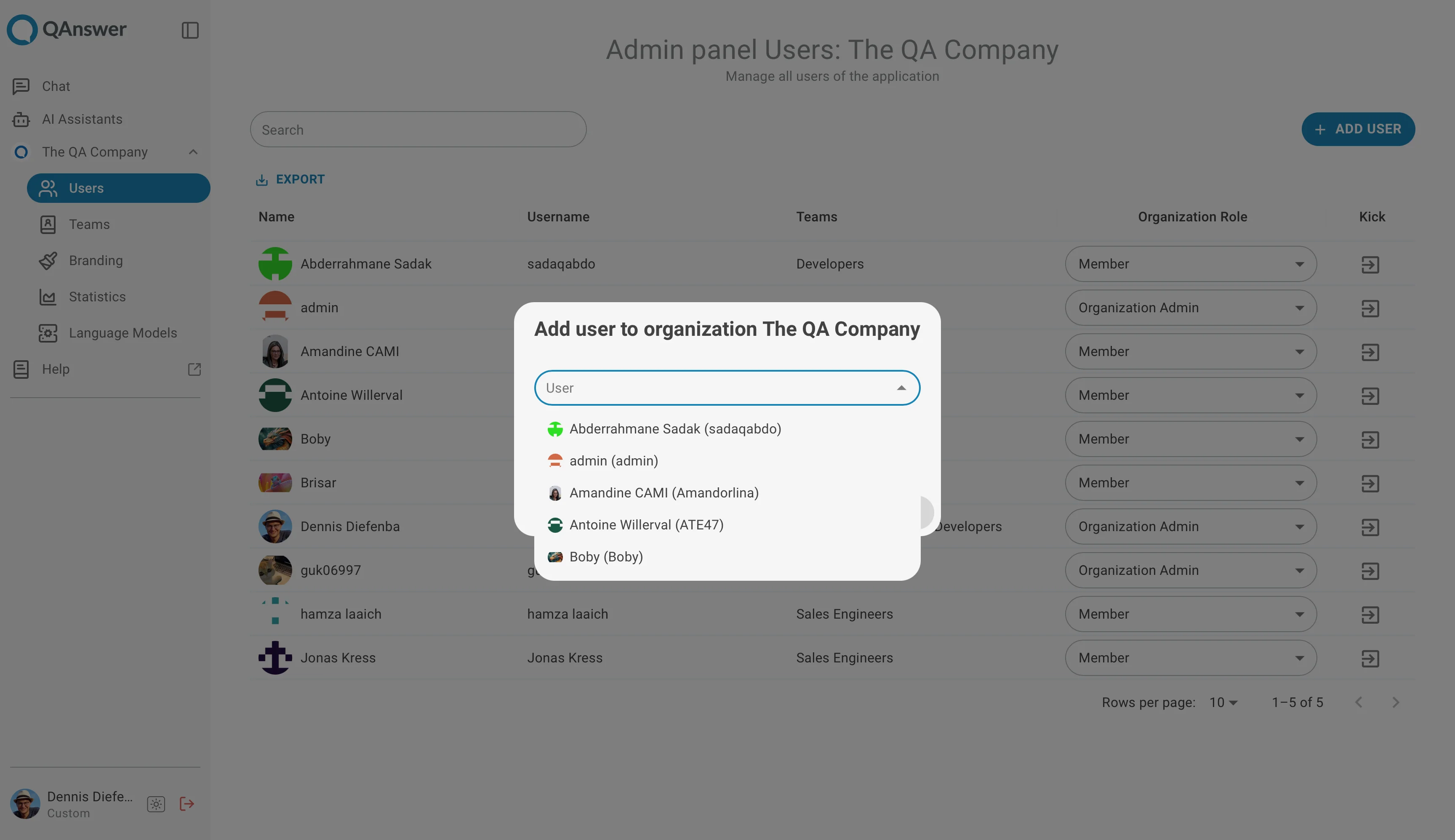This screenshot has width=1455, height=840.
Task: Open role dropdown for hamza laaich
Action: pos(1190,614)
